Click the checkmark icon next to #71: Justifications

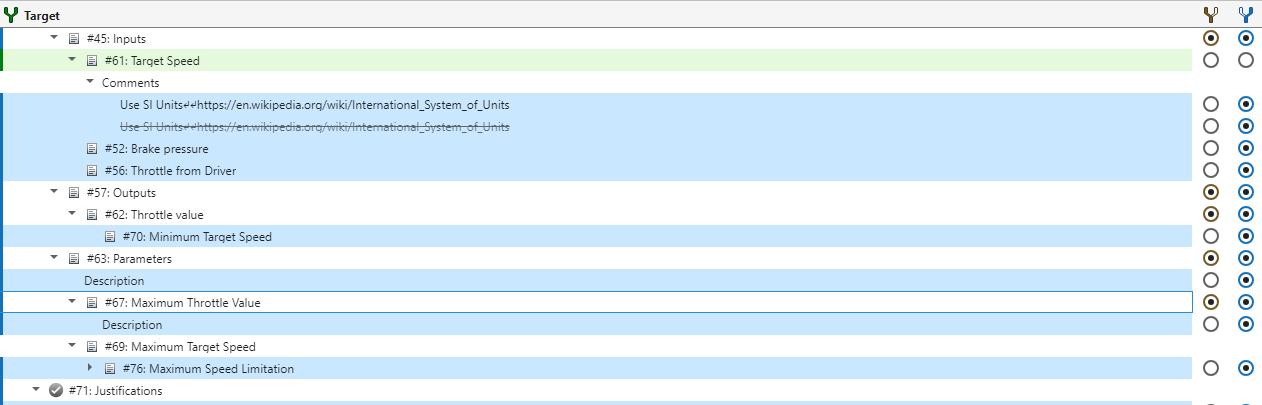(55, 391)
